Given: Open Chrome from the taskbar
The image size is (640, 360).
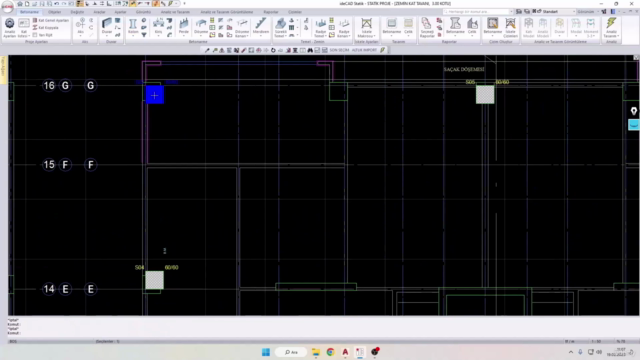Looking at the screenshot, I should [330, 352].
